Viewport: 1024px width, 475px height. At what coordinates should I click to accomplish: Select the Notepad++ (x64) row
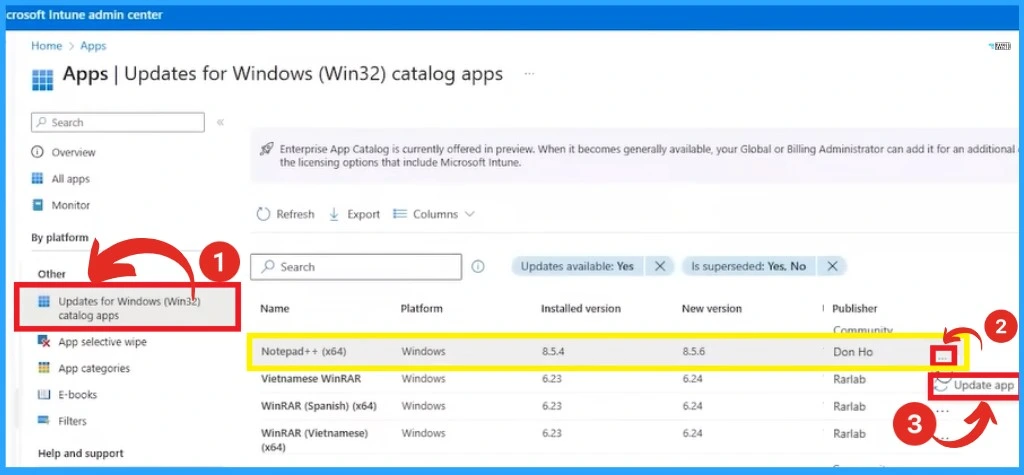click(607, 352)
